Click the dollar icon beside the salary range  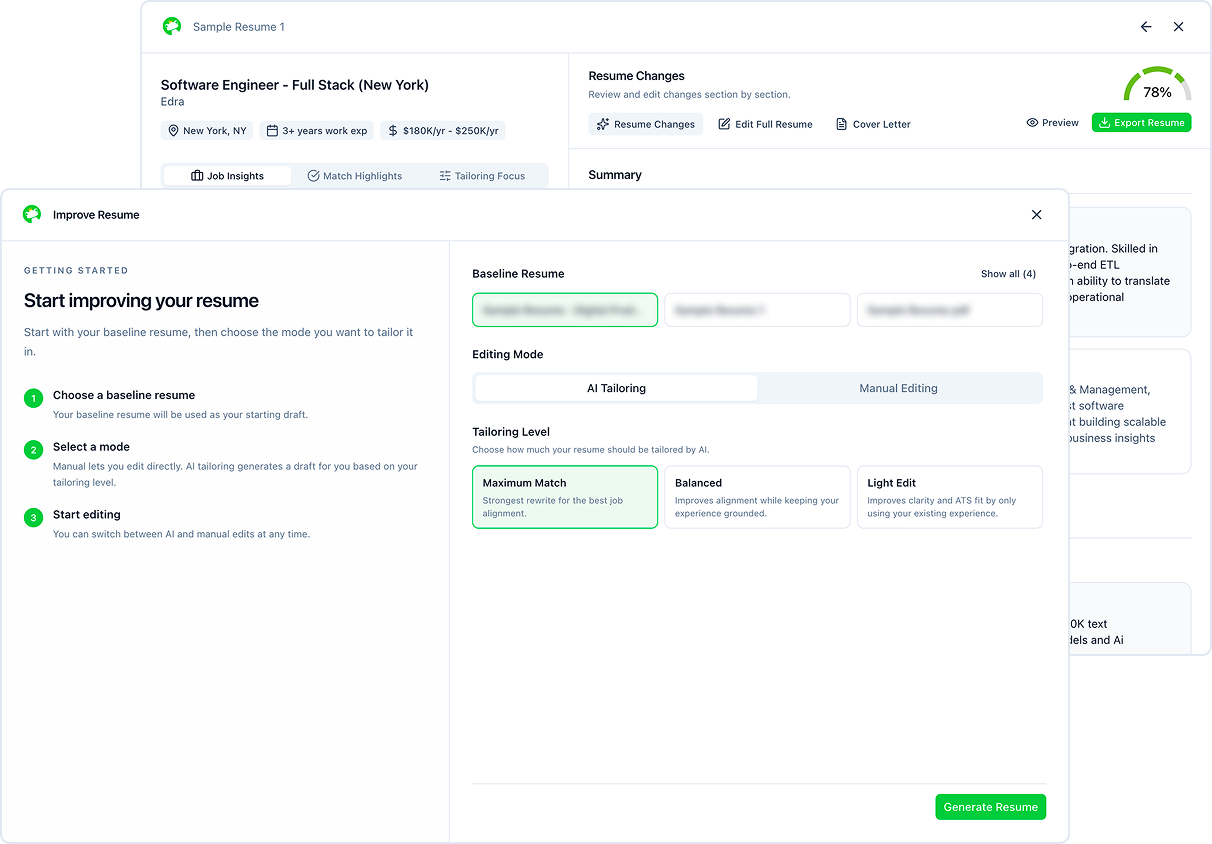393,131
